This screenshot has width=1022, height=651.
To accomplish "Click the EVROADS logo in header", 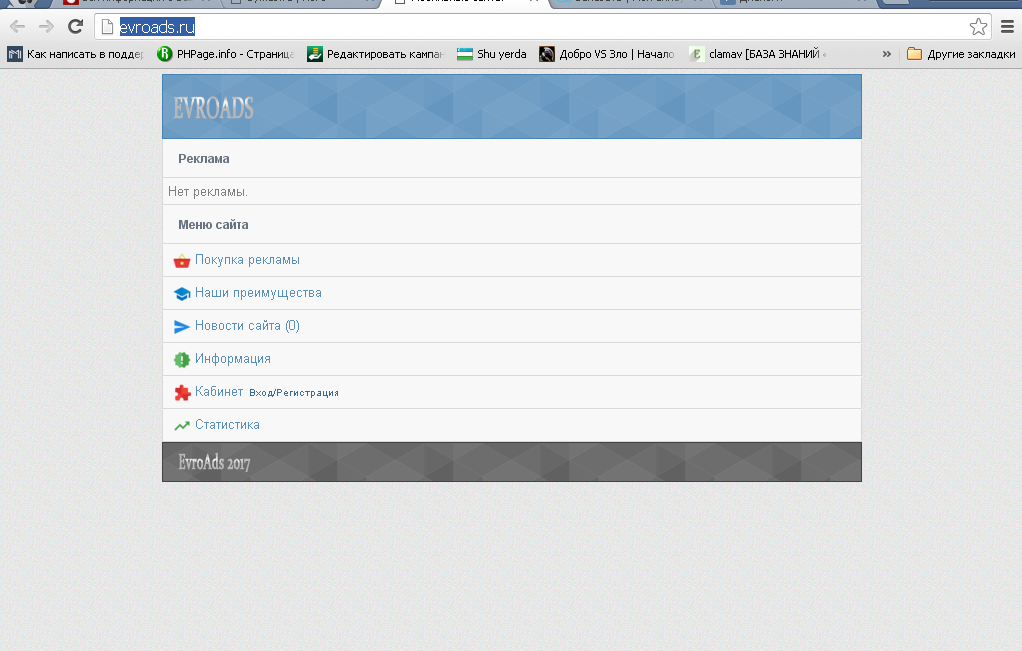I will pyautogui.click(x=213, y=108).
